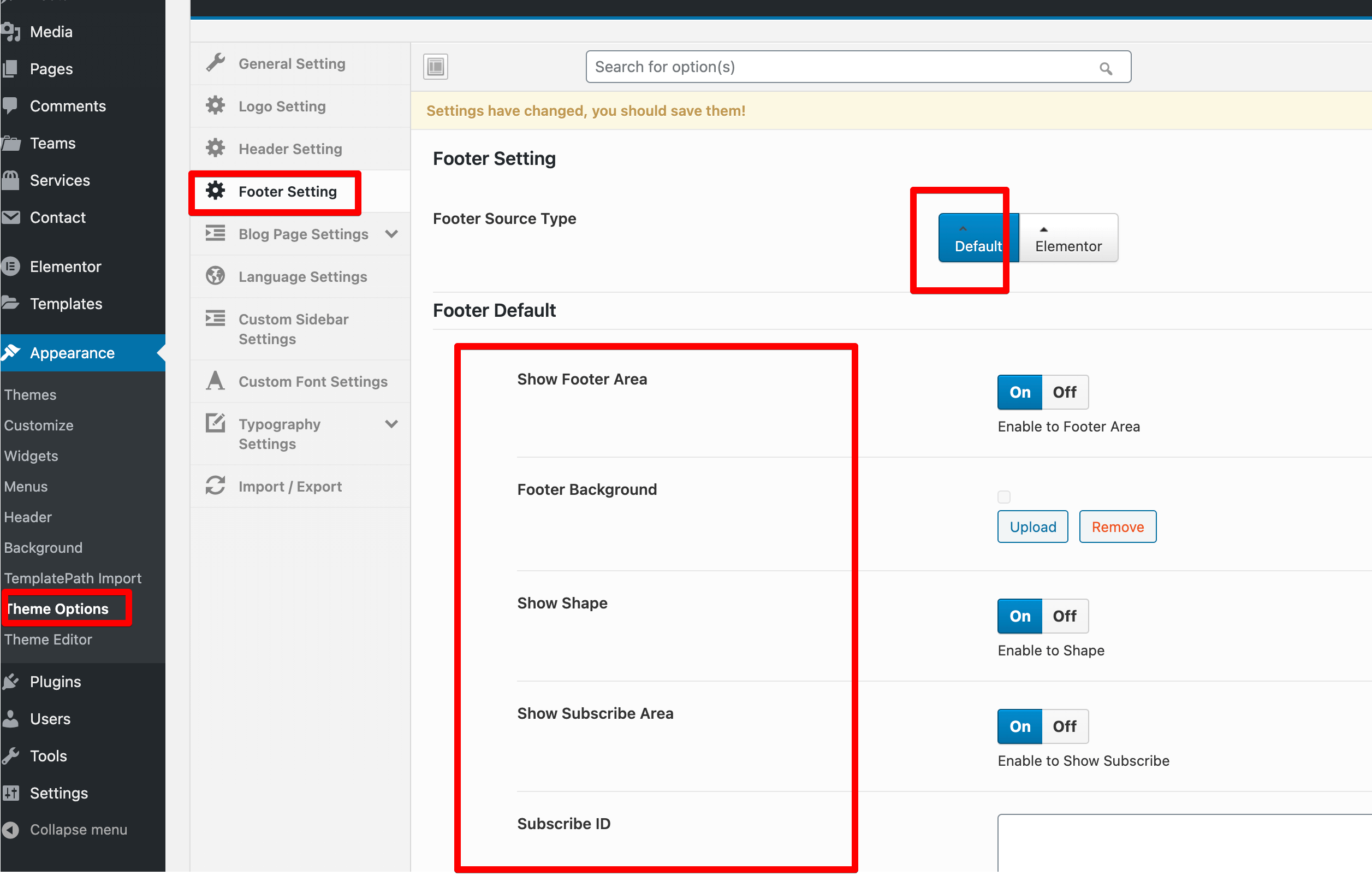Click the red Remove button
Image resolution: width=1372 pixels, height=875 pixels.
(x=1118, y=527)
